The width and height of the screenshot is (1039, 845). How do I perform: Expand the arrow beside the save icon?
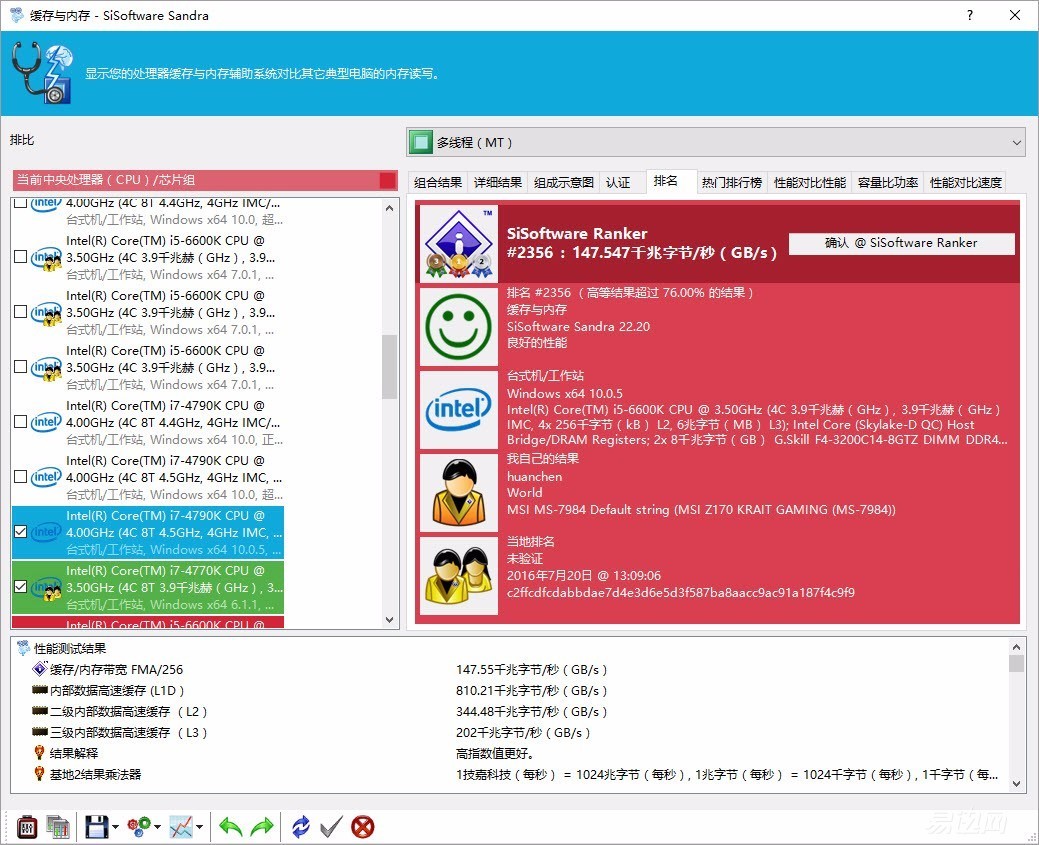(x=117, y=828)
